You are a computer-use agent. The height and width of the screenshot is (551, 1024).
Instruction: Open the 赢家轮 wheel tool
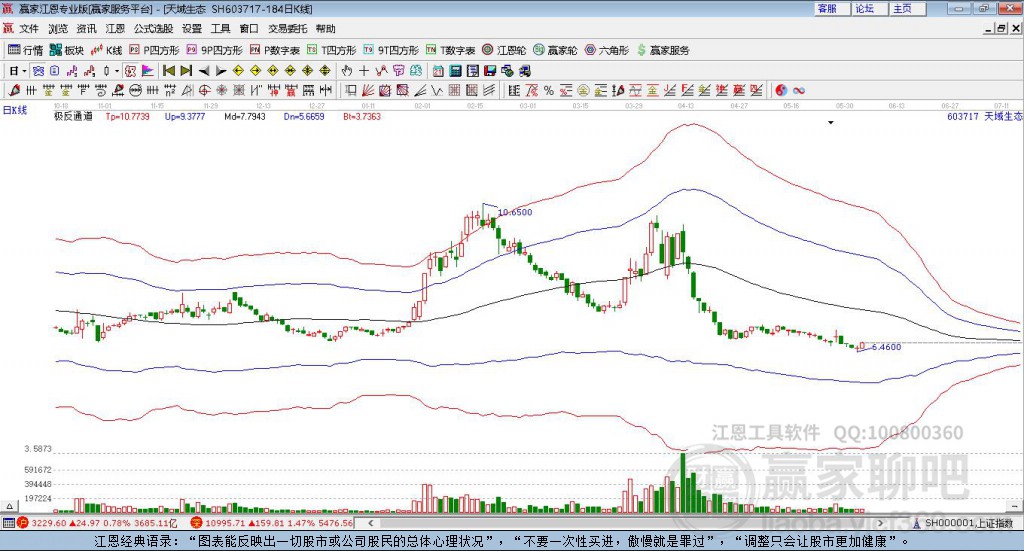tap(555, 50)
